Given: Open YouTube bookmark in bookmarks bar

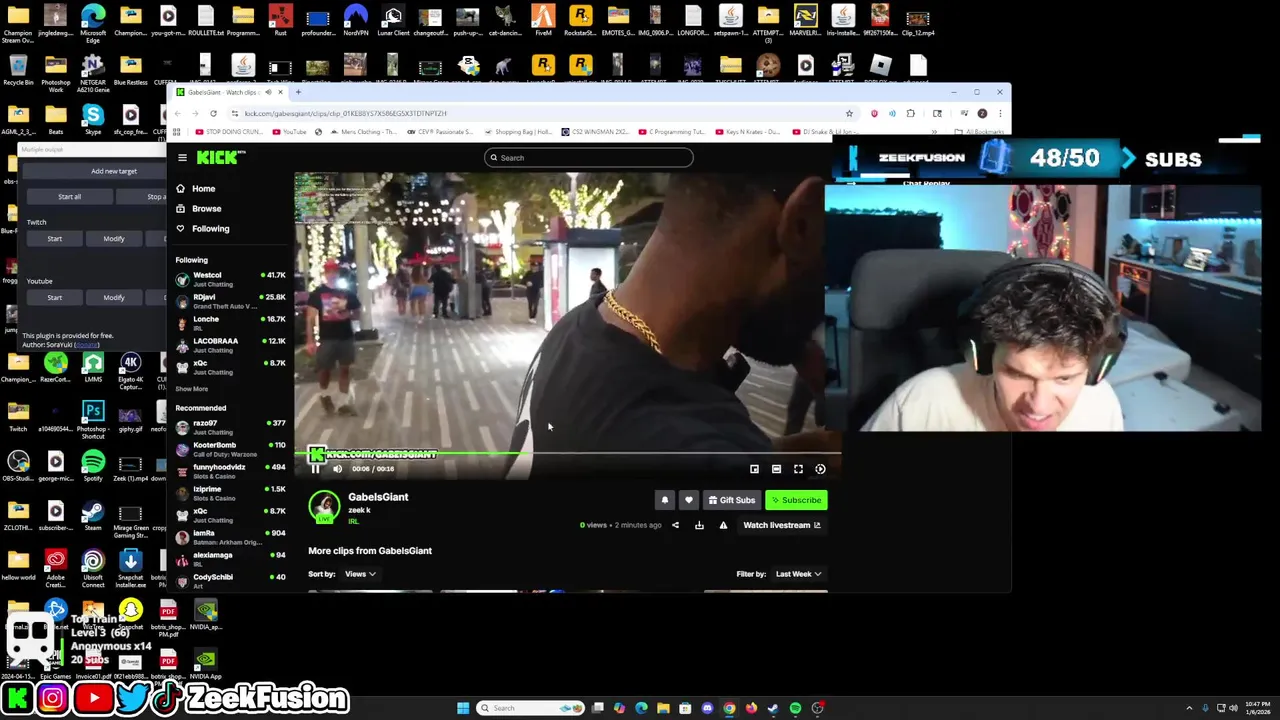Looking at the screenshot, I should tap(288, 132).
